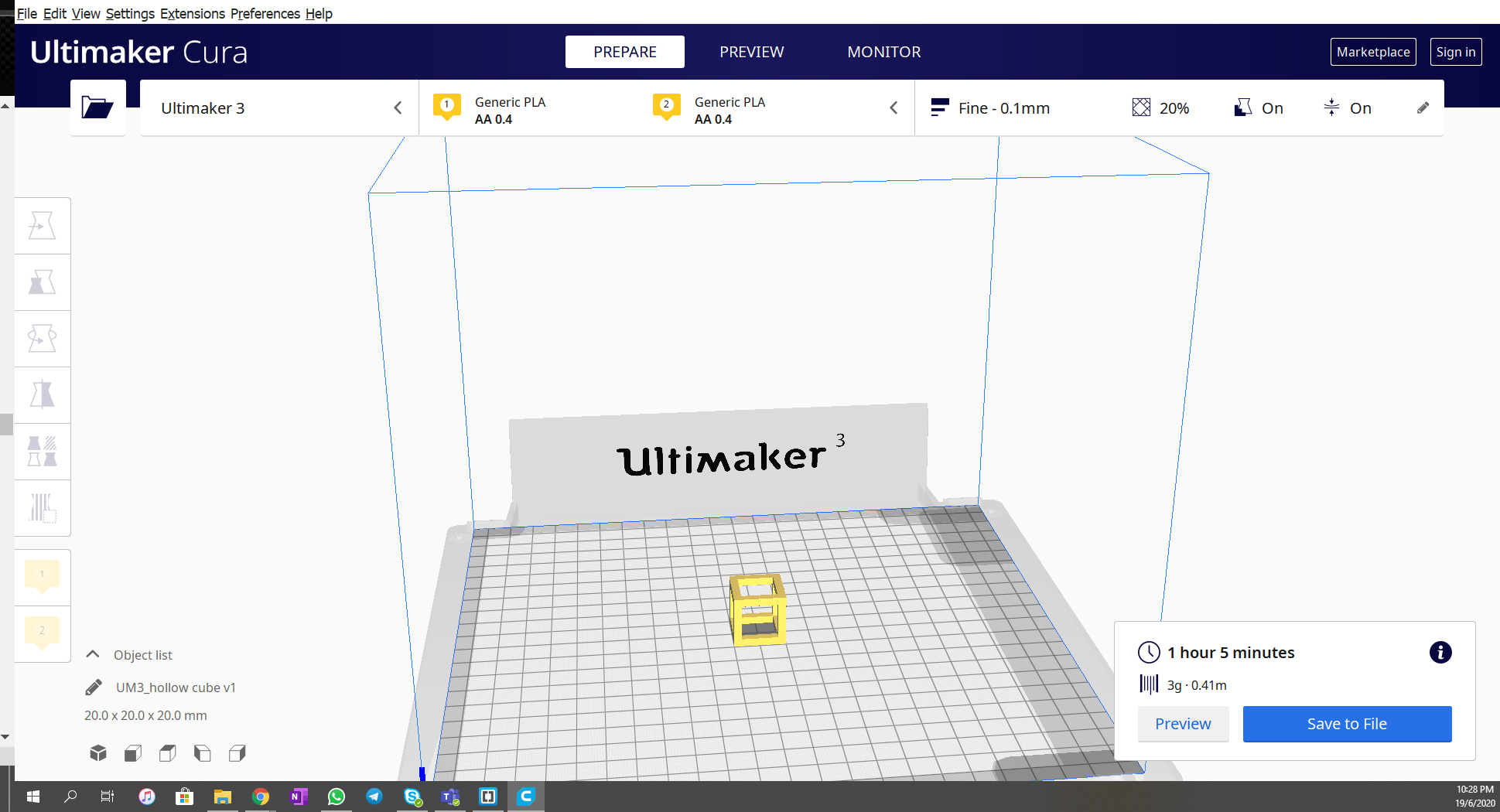Open Telegram from the taskbar

coord(374,797)
